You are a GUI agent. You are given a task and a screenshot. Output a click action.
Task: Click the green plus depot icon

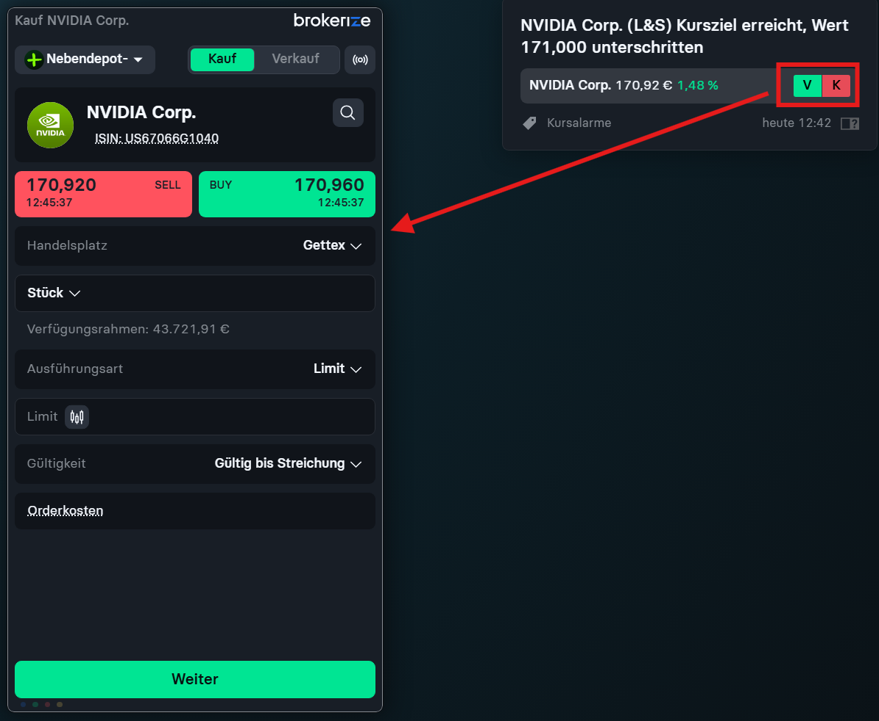[x=34, y=59]
